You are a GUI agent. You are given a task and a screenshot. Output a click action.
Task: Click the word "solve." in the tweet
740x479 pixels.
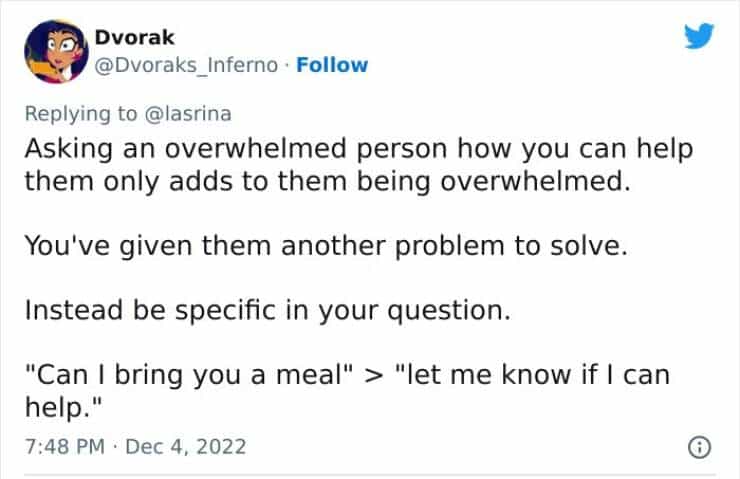[592, 247]
